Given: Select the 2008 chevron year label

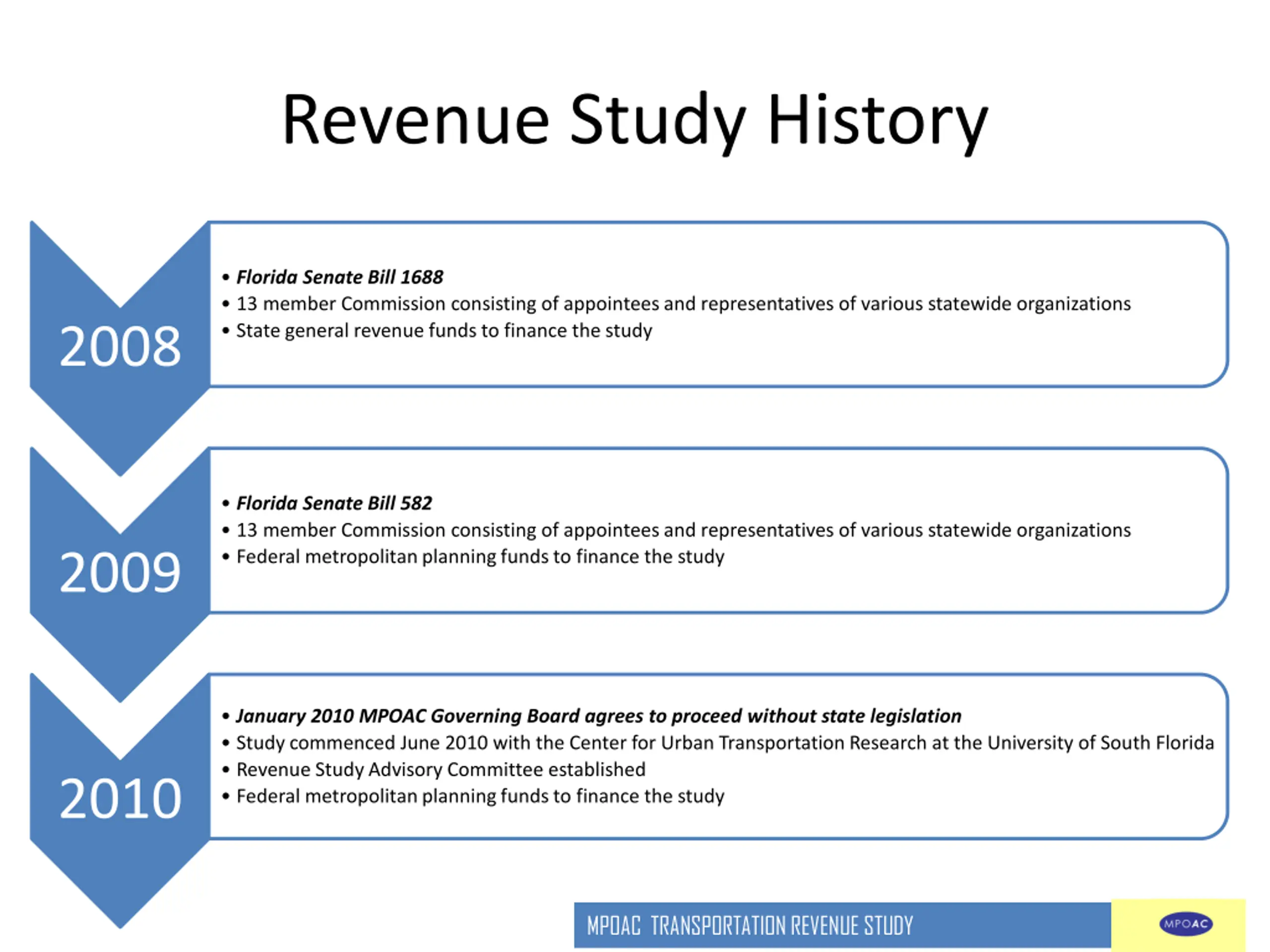Looking at the screenshot, I should click(x=120, y=346).
